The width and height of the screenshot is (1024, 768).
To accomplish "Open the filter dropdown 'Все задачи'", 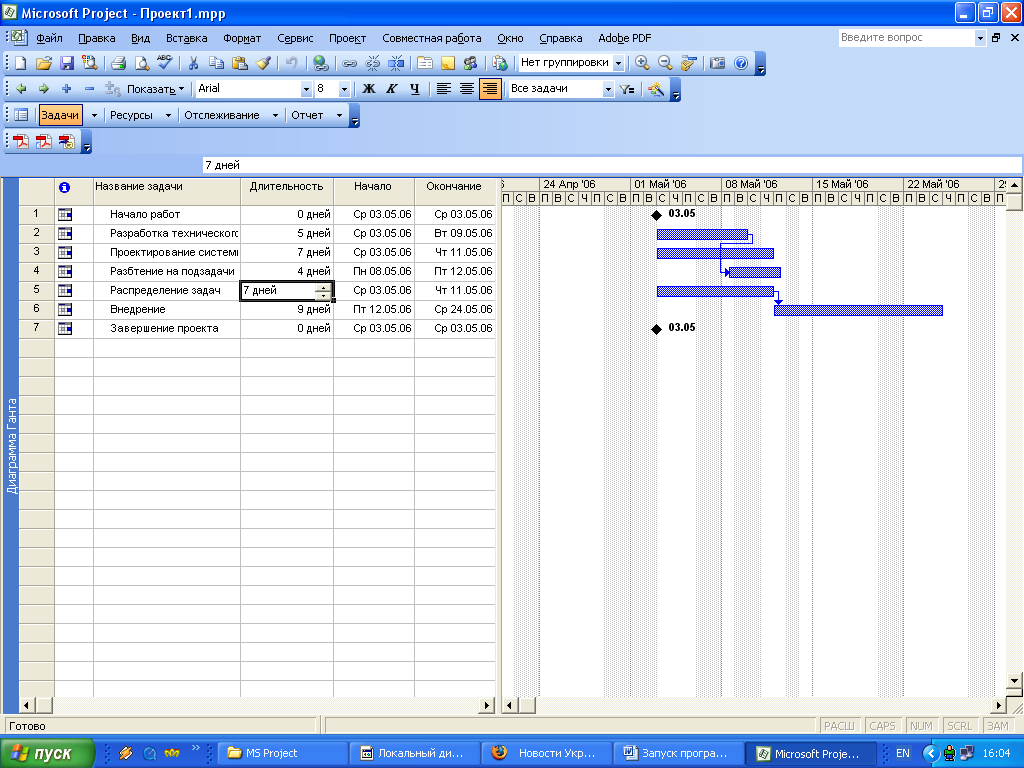I will pyautogui.click(x=608, y=89).
